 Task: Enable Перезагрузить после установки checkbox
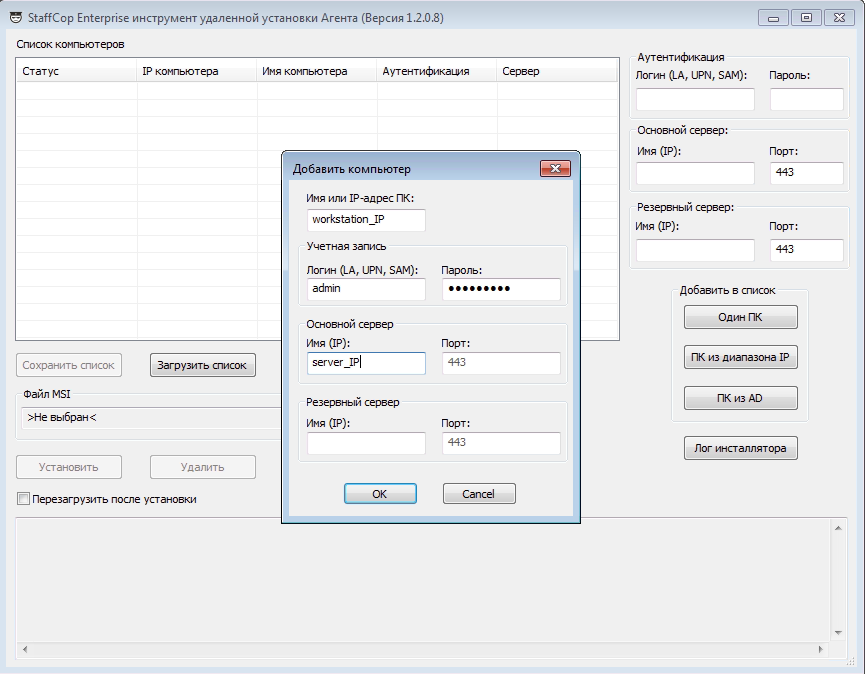coord(23,499)
